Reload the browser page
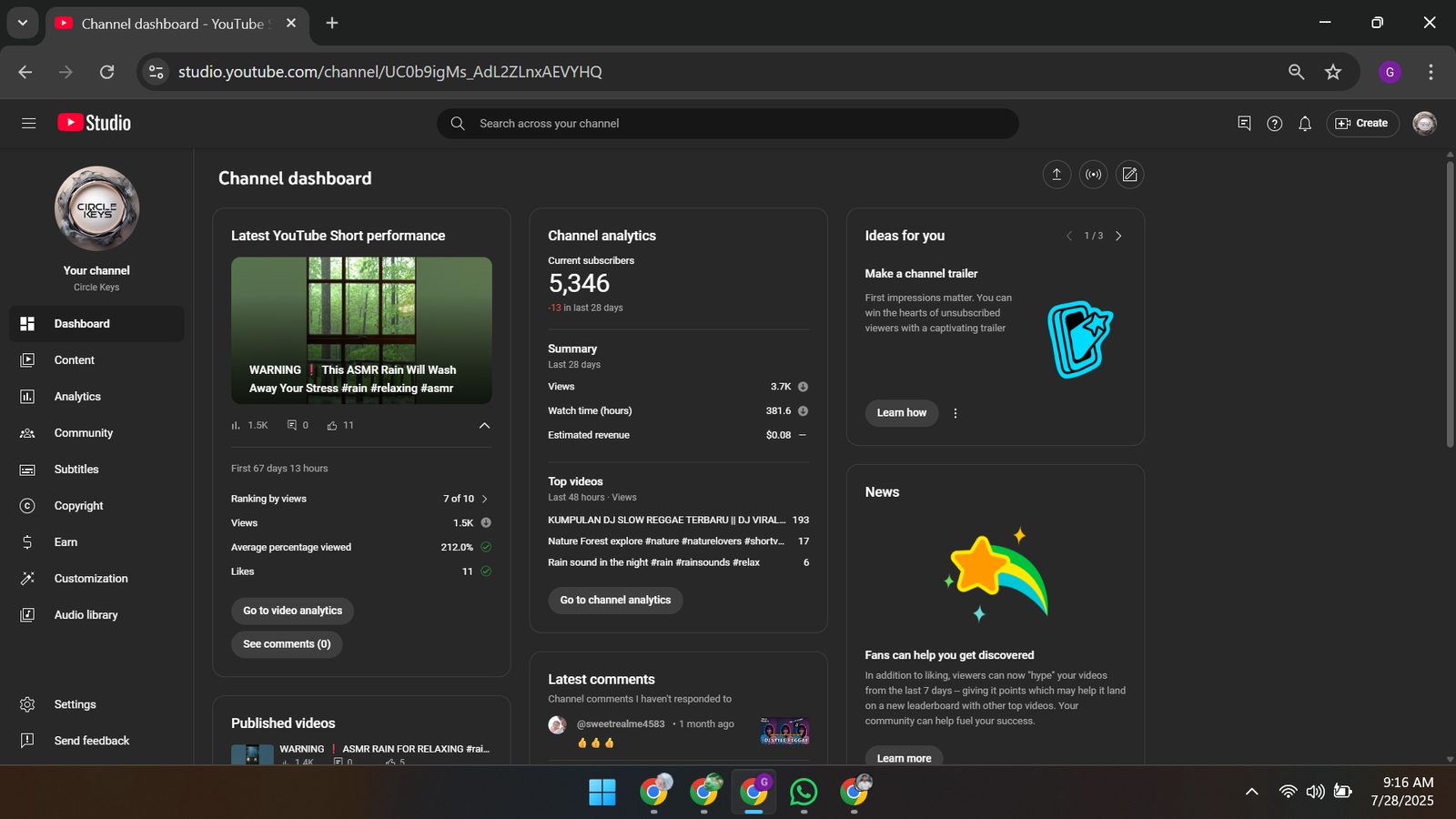1456x819 pixels. coord(107,72)
